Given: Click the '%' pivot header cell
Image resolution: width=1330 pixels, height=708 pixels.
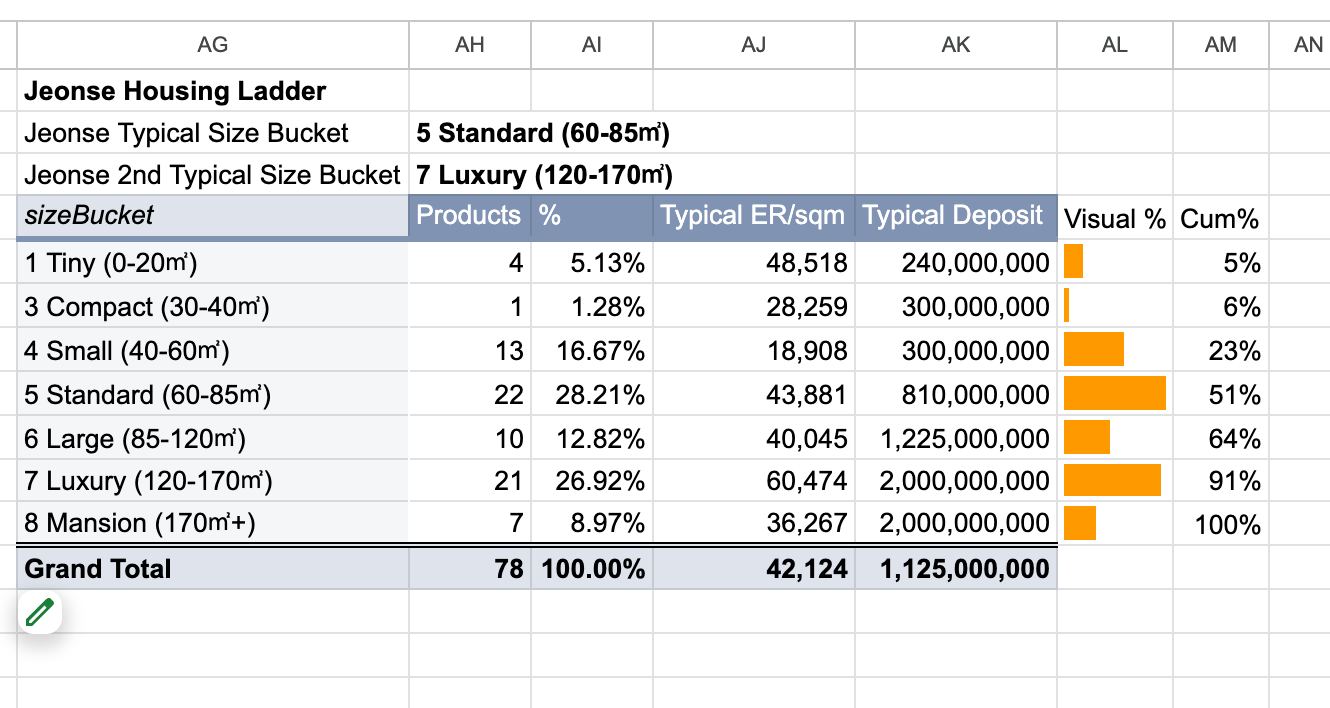Looking at the screenshot, I should [x=592, y=217].
